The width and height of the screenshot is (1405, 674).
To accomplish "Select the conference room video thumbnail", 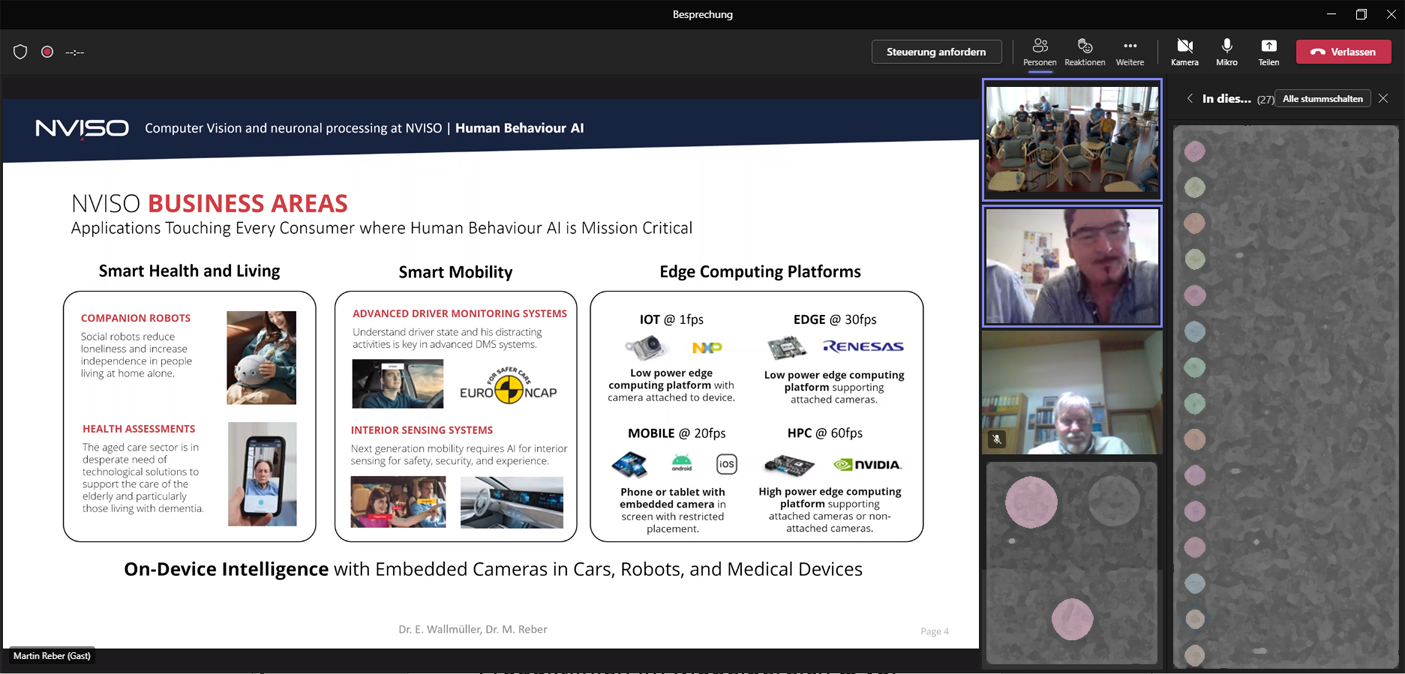I will 1072,140.
